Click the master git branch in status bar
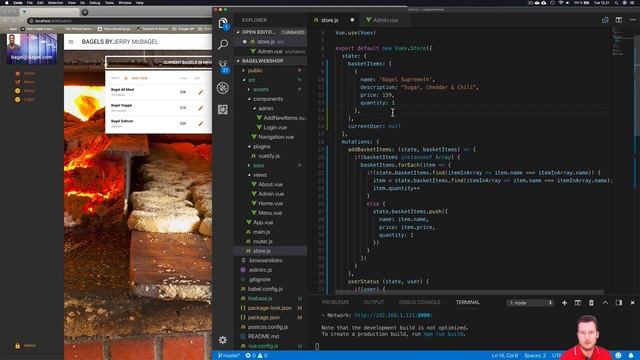Viewport: 640px width, 360px height. [x=229, y=356]
